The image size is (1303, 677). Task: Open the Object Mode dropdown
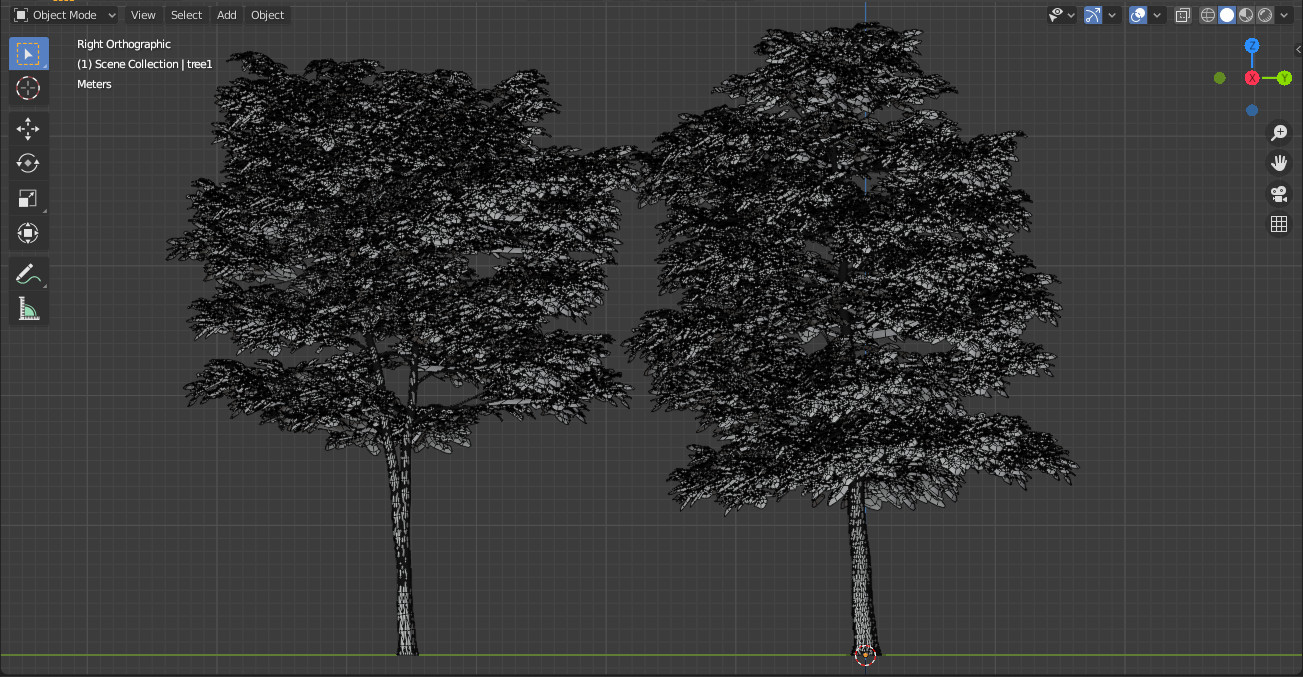point(64,15)
